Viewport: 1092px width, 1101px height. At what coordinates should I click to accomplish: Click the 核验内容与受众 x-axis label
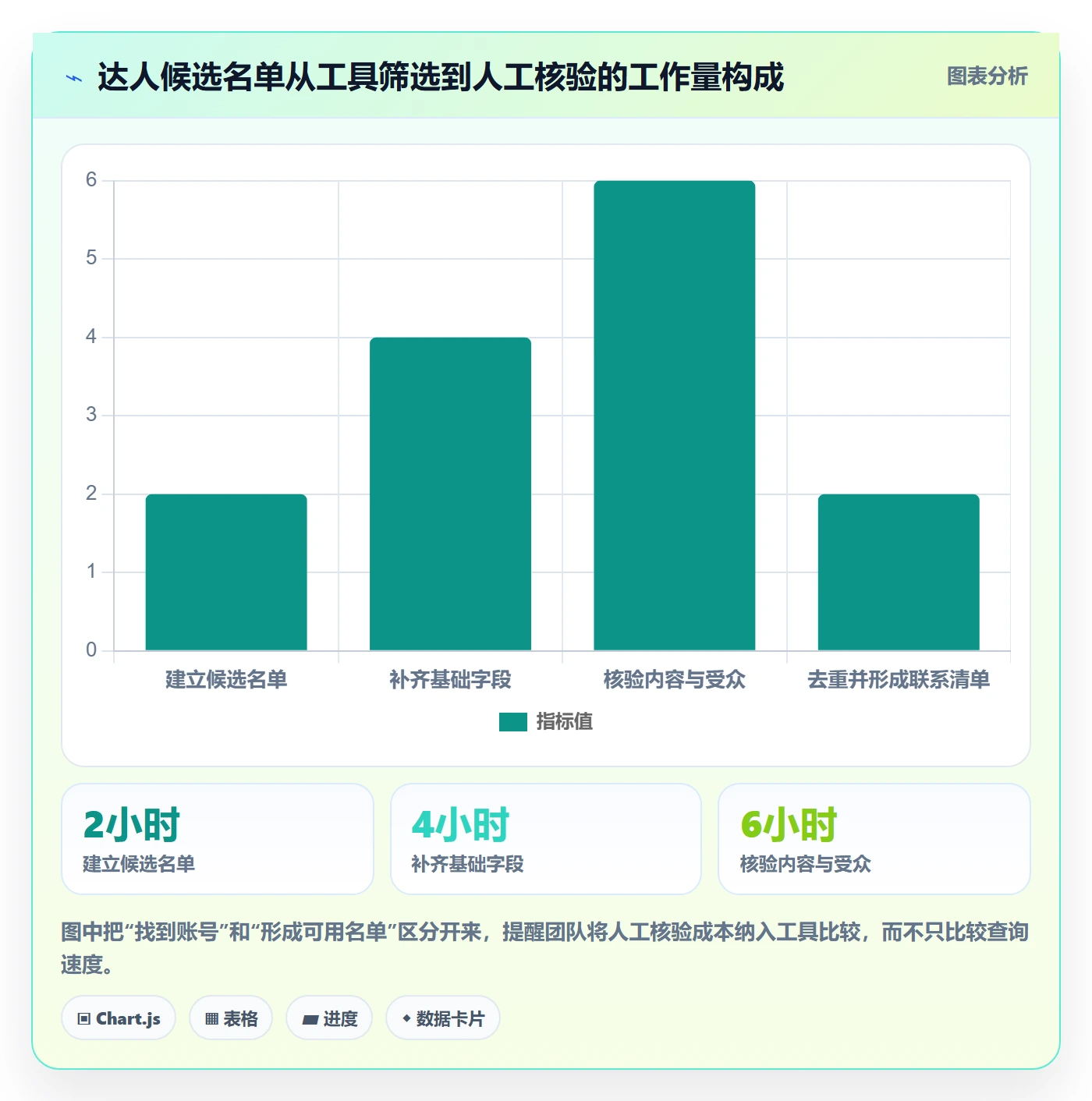point(675,680)
